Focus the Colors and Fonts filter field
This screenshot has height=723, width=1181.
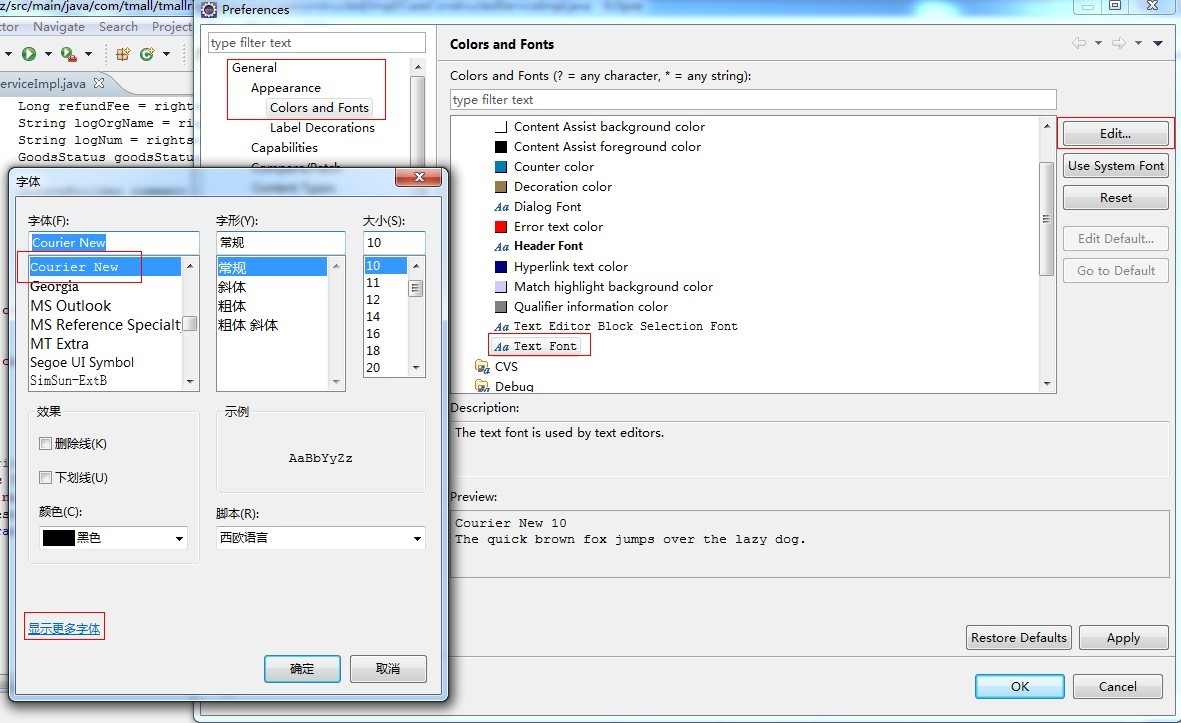pyautogui.click(x=753, y=99)
